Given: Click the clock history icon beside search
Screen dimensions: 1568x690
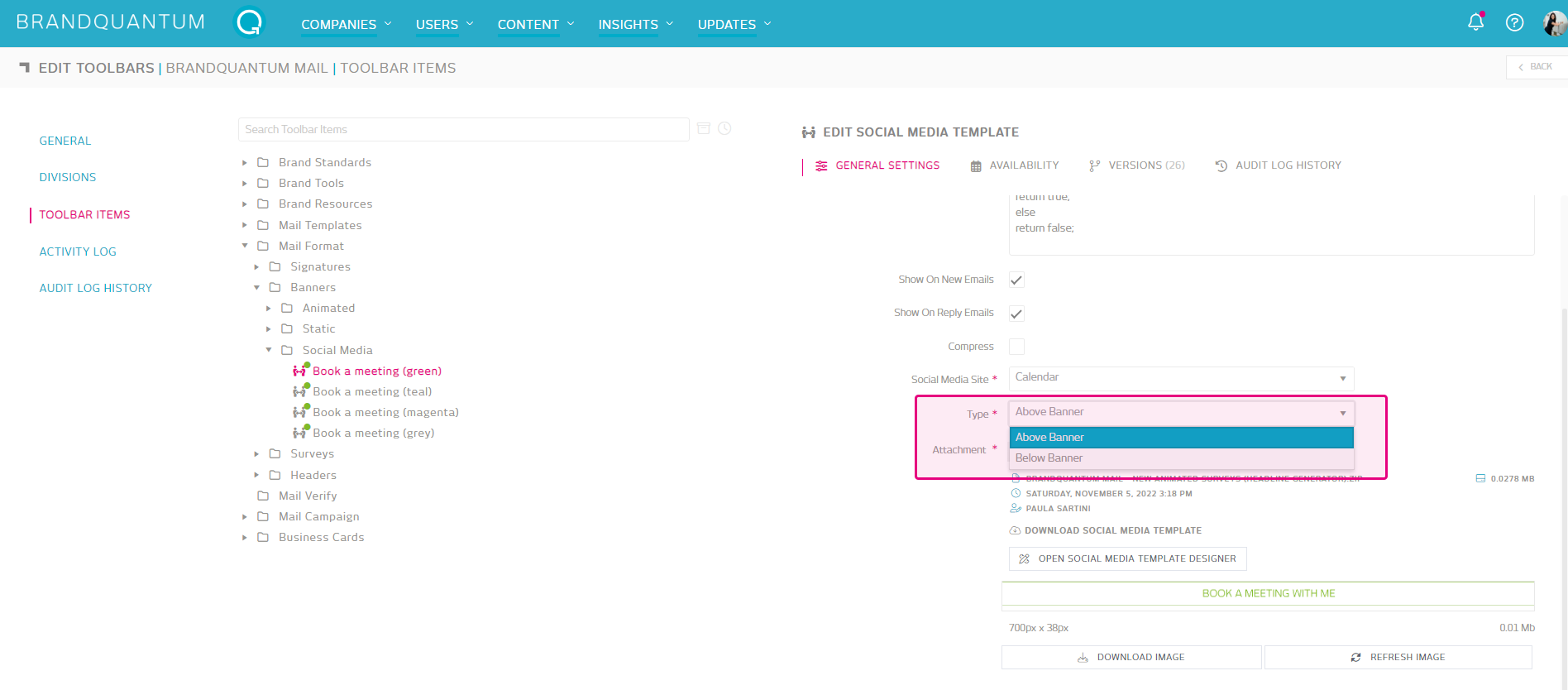Looking at the screenshot, I should (x=724, y=128).
